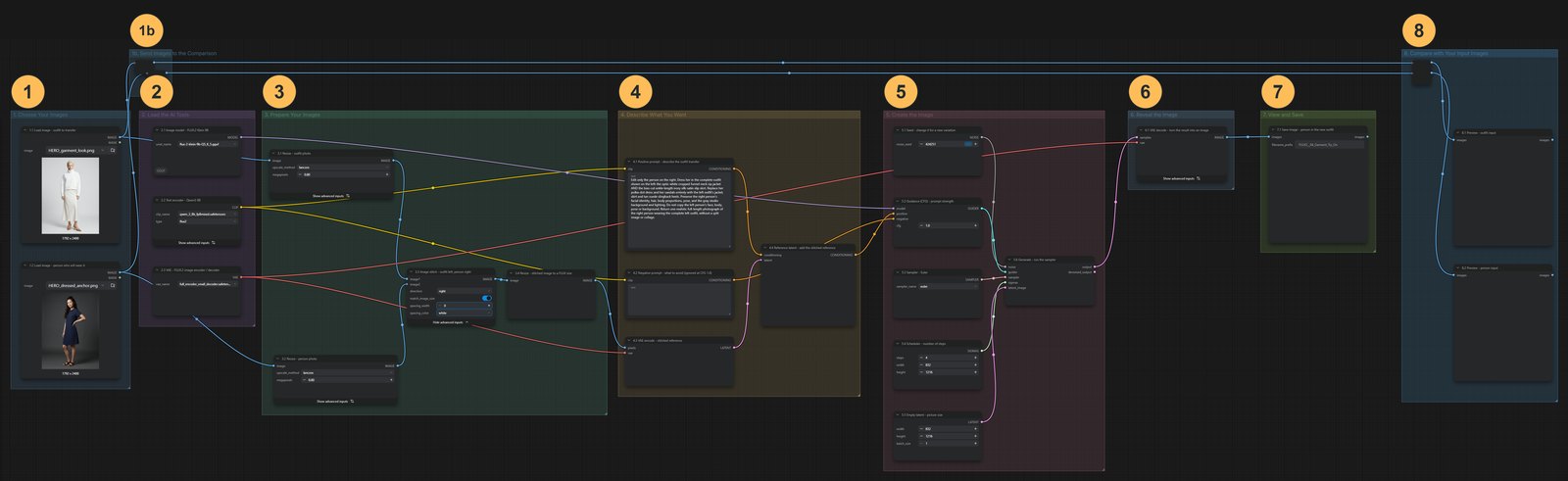The height and width of the screenshot is (481, 1568).
Task: Decrease megapixels value in node 3.1
Action: click(x=301, y=175)
